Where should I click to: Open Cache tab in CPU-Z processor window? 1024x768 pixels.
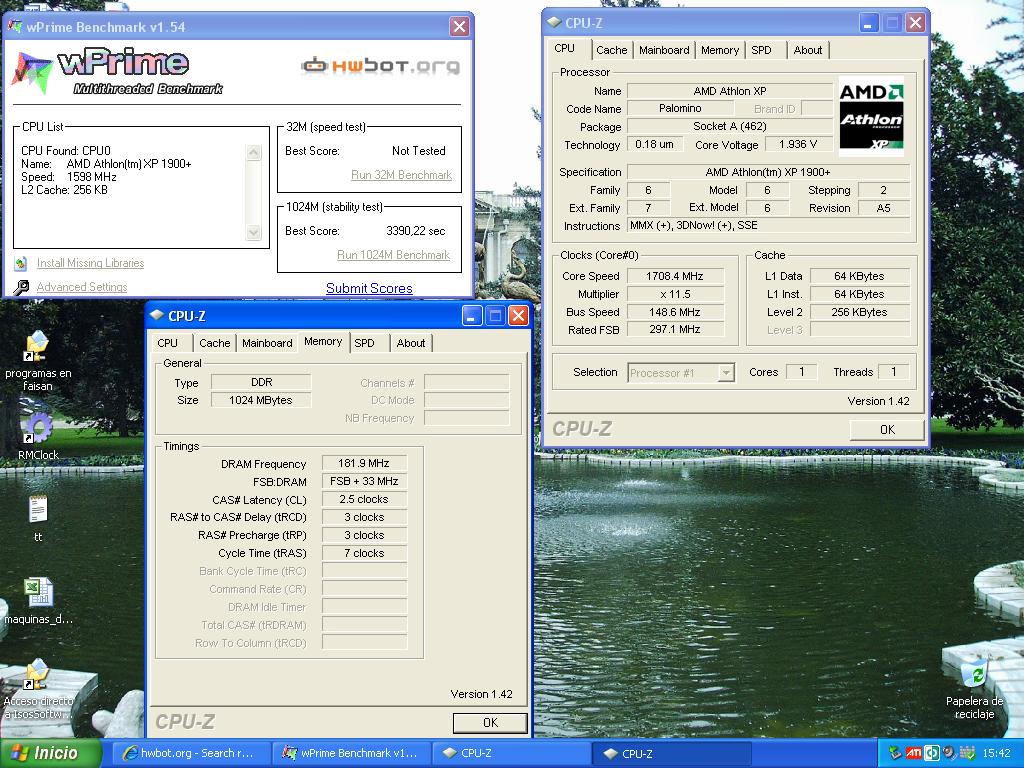611,50
